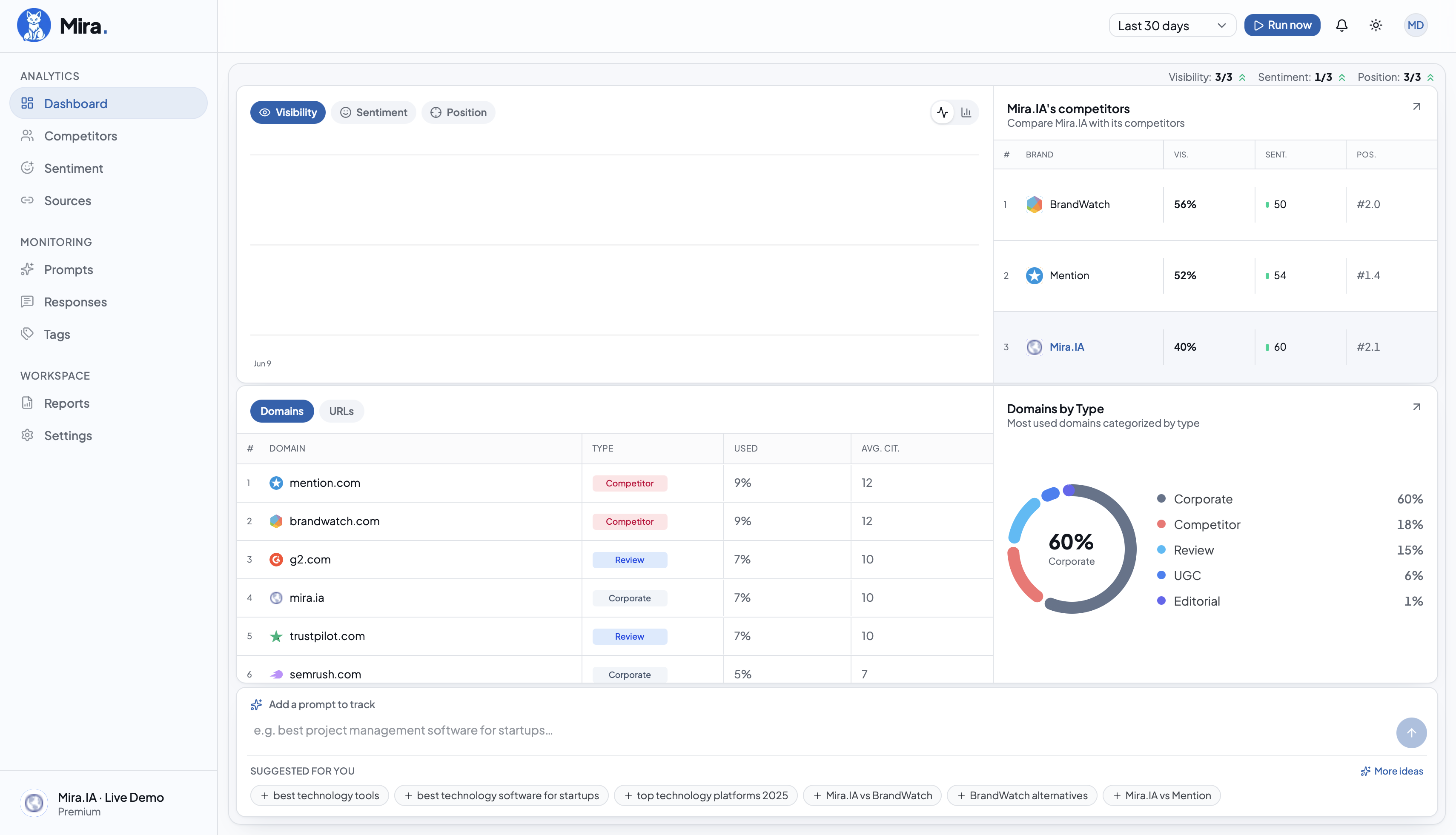Click the sparkle icon beside Add a prompt
Viewport: 1456px width, 835px height.
pos(256,705)
